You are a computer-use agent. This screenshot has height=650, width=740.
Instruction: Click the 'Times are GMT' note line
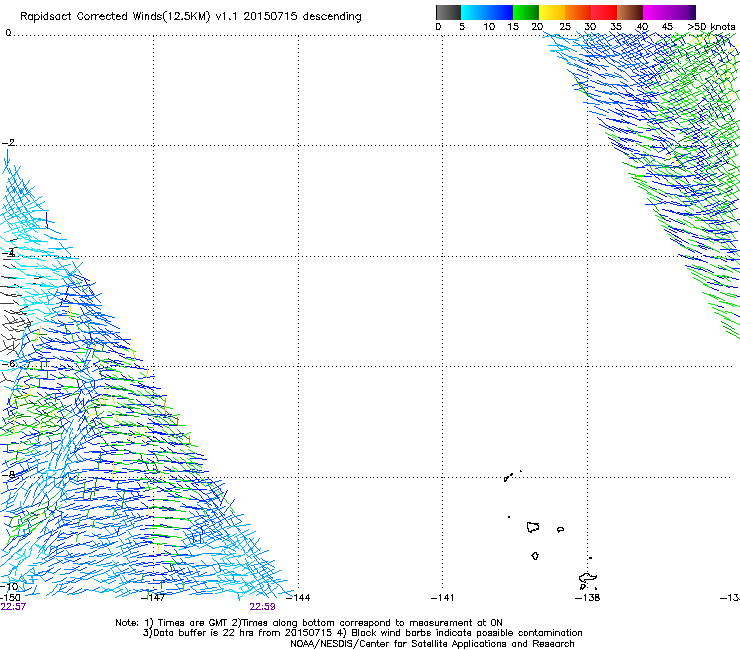coord(309,623)
